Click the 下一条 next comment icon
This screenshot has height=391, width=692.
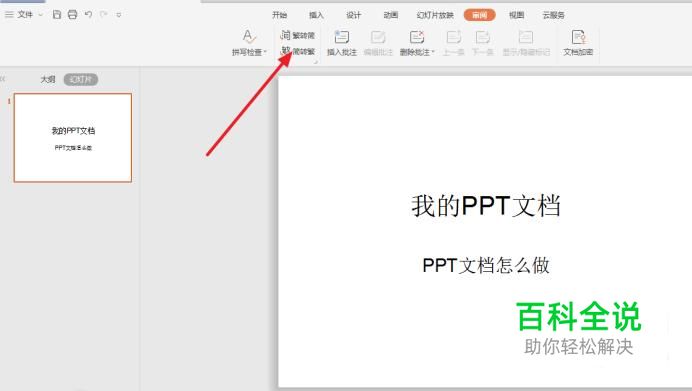[482, 37]
